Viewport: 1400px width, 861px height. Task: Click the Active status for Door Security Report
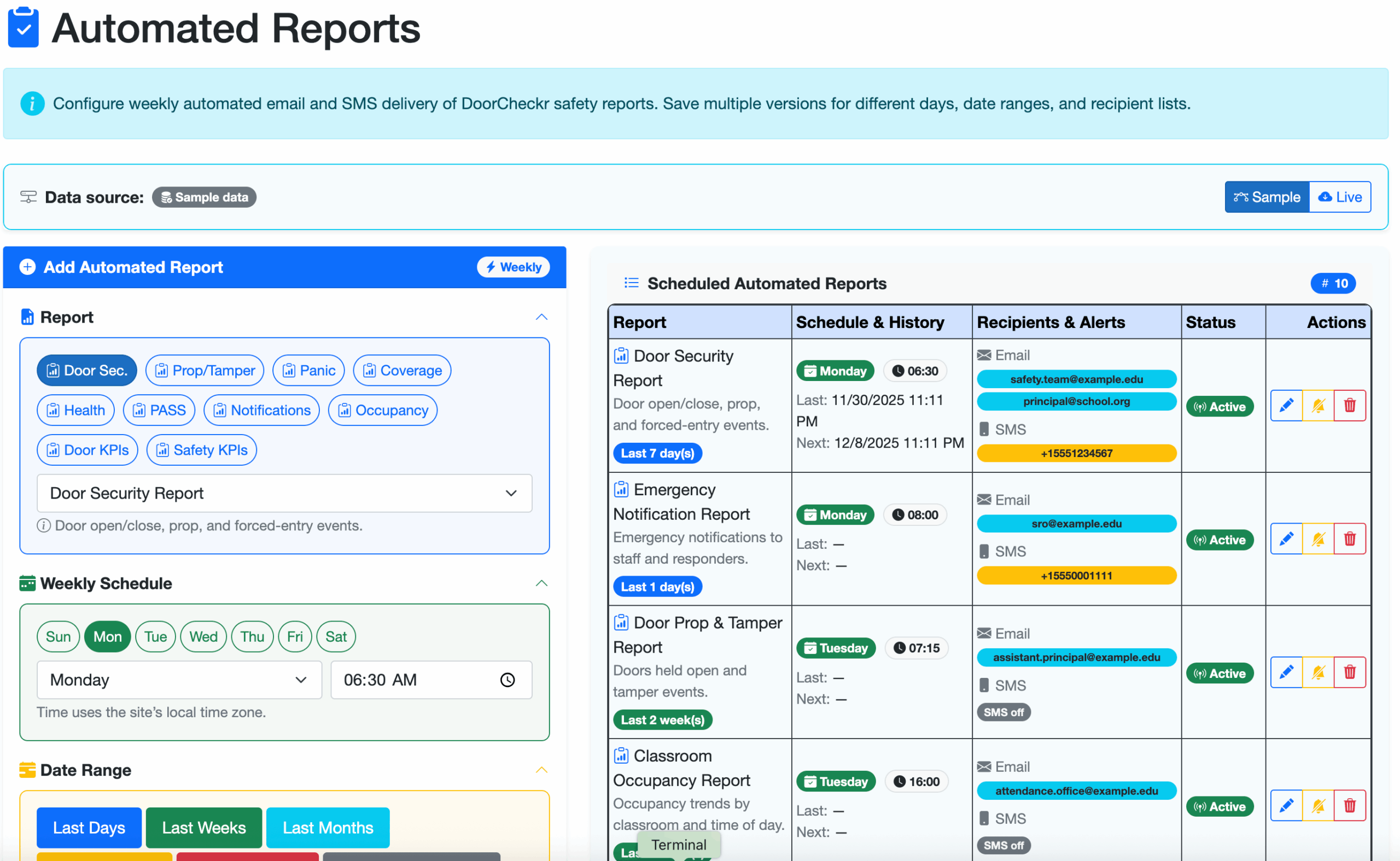[x=1220, y=407]
